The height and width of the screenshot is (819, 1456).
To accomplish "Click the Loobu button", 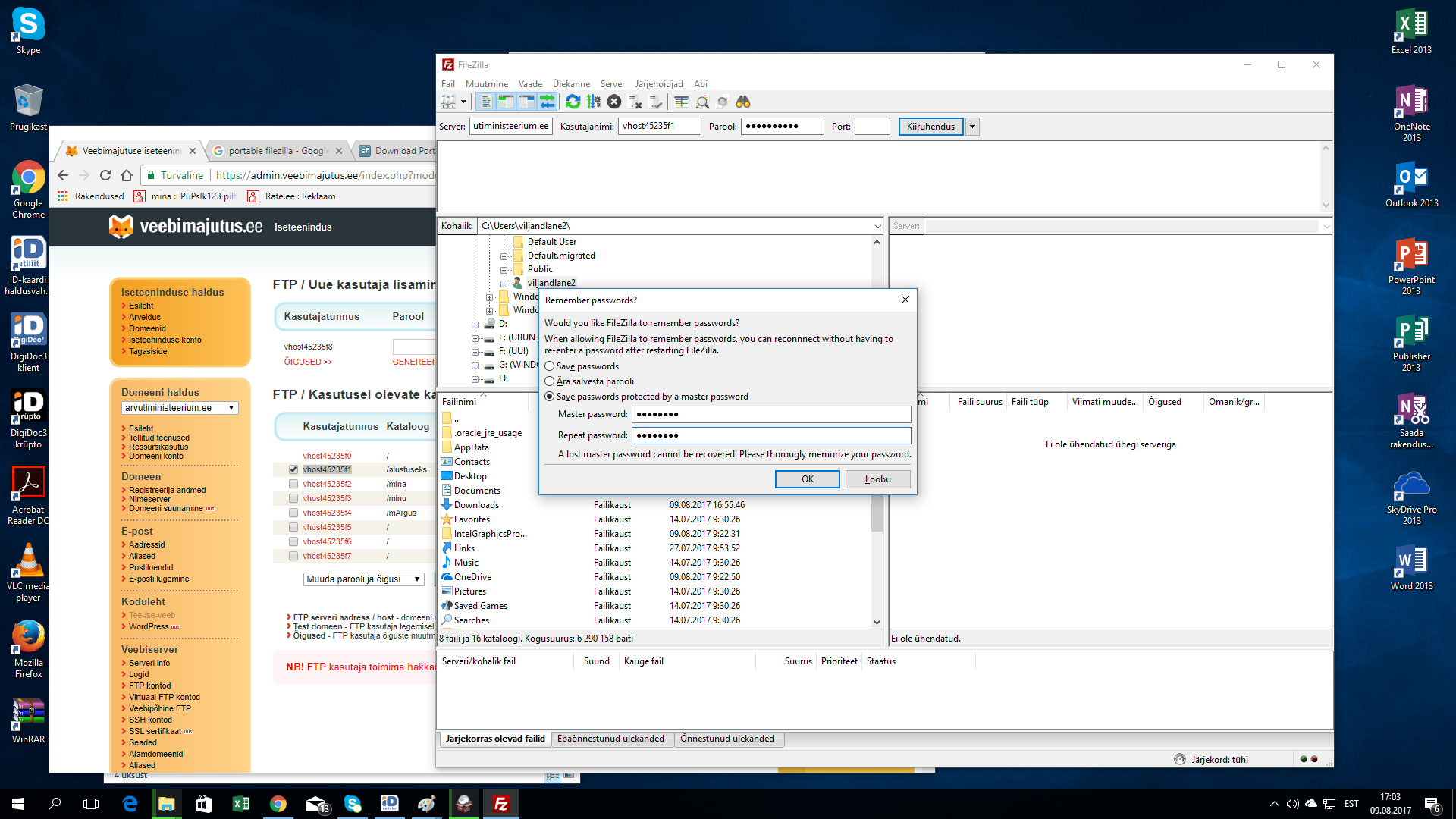I will click(x=877, y=479).
